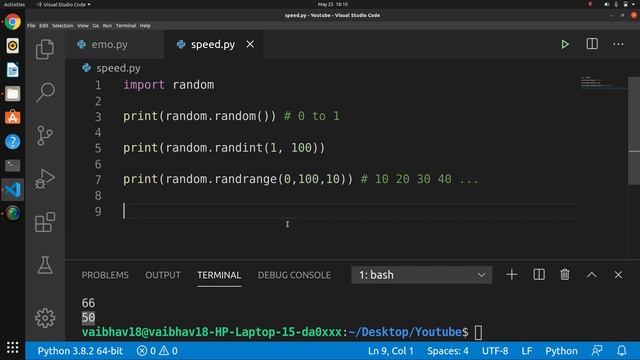This screenshot has width=640, height=360.
Task: Click terminal output value 66
Action: pos(88,303)
